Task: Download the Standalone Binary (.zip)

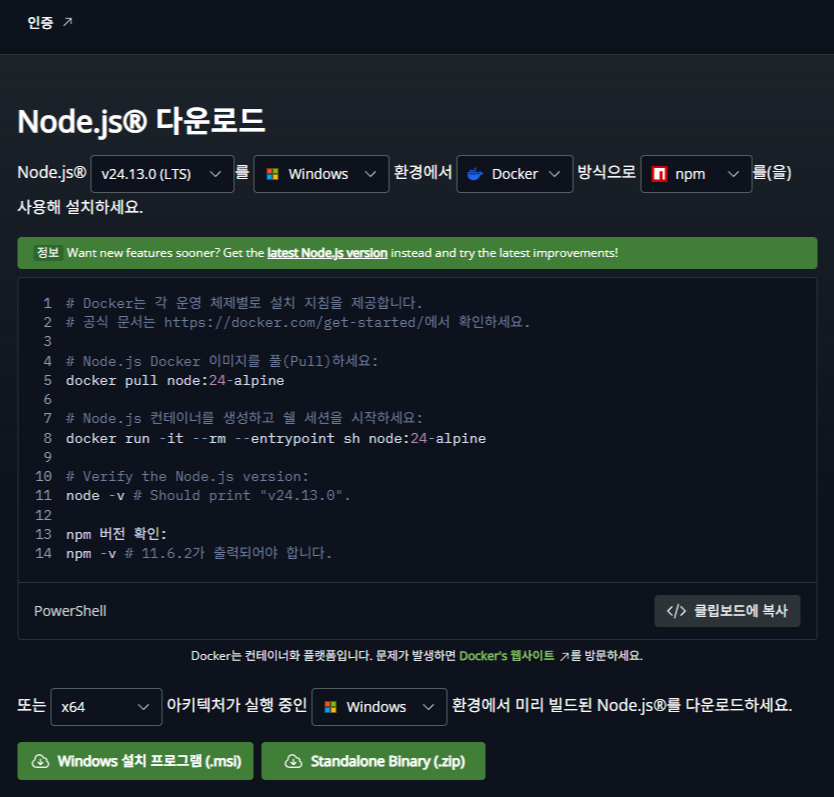Action: (373, 761)
